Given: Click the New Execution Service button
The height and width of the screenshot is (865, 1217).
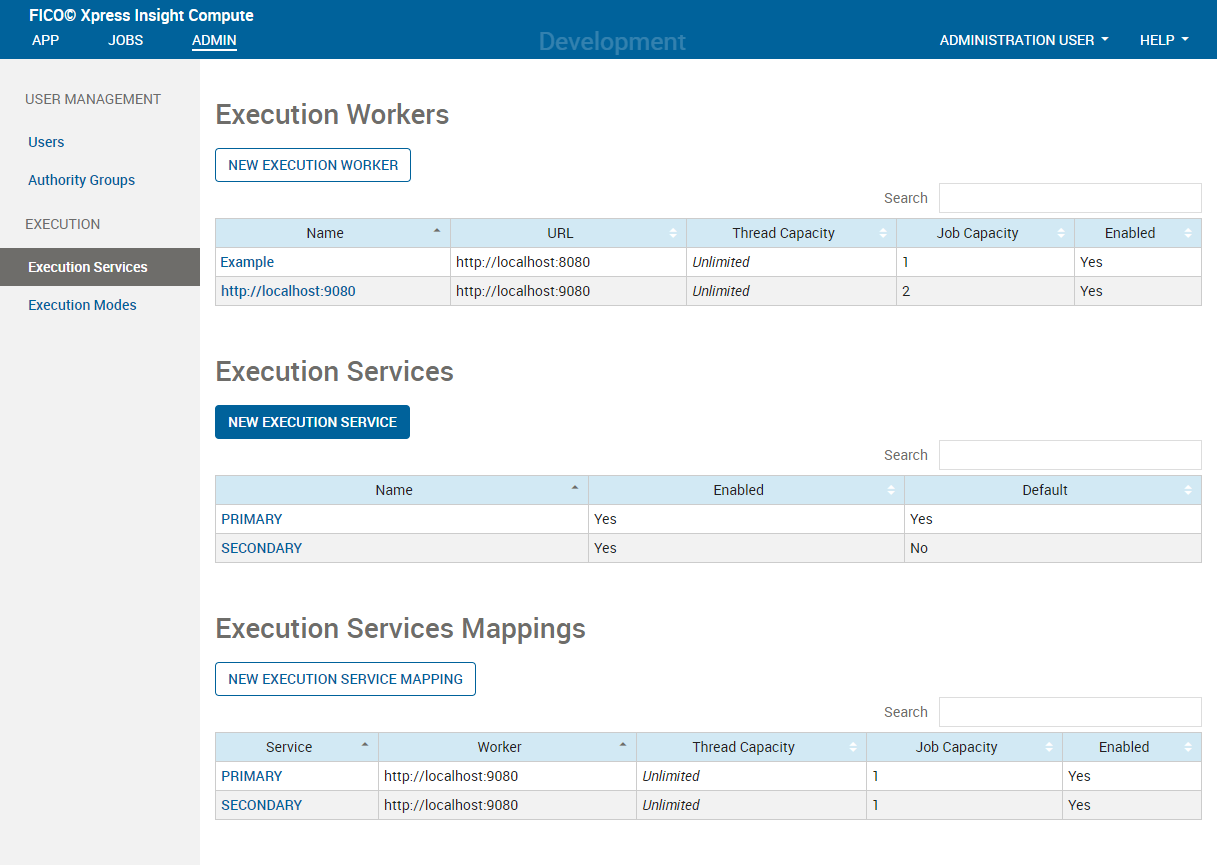Looking at the screenshot, I should click(x=312, y=422).
